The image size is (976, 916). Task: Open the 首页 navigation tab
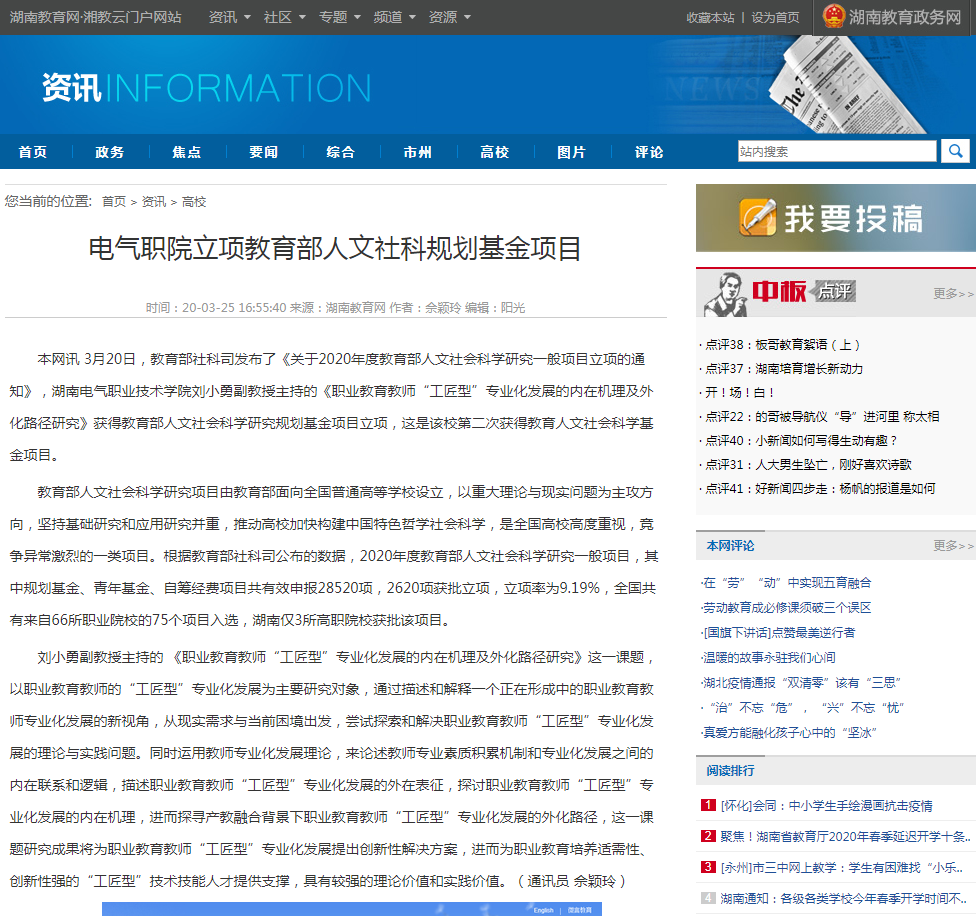coord(33,152)
